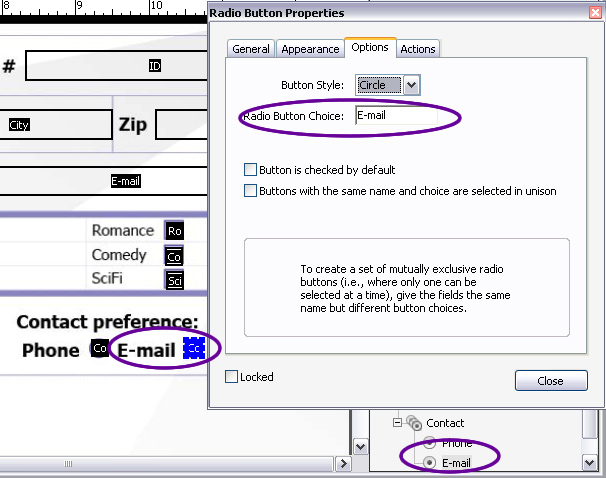Switch to the Actions tab
The height and width of the screenshot is (478, 606).
coord(418,49)
